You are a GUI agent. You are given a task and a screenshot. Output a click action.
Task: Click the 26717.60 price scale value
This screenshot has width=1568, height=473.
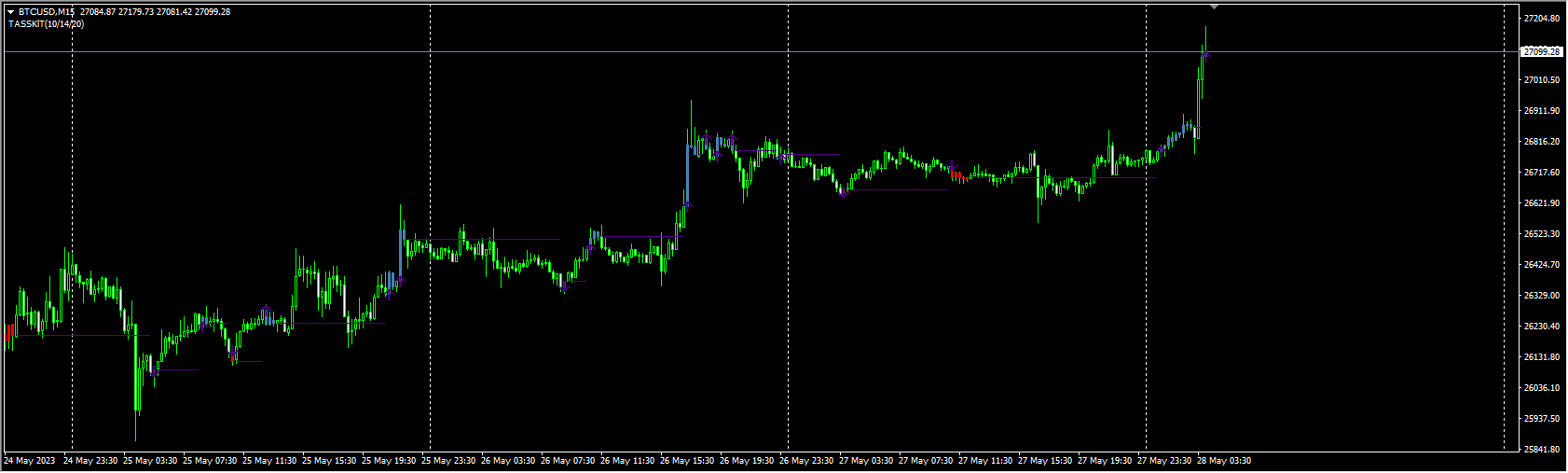[x=1542, y=173]
